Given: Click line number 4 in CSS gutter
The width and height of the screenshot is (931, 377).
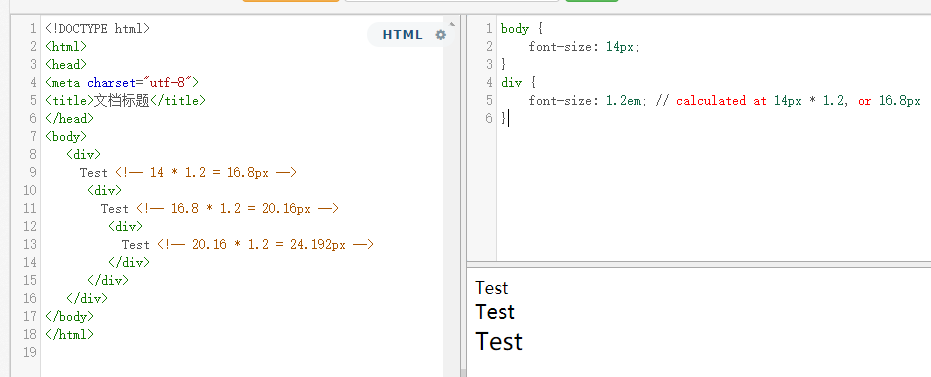Looking at the screenshot, I should point(489,83).
